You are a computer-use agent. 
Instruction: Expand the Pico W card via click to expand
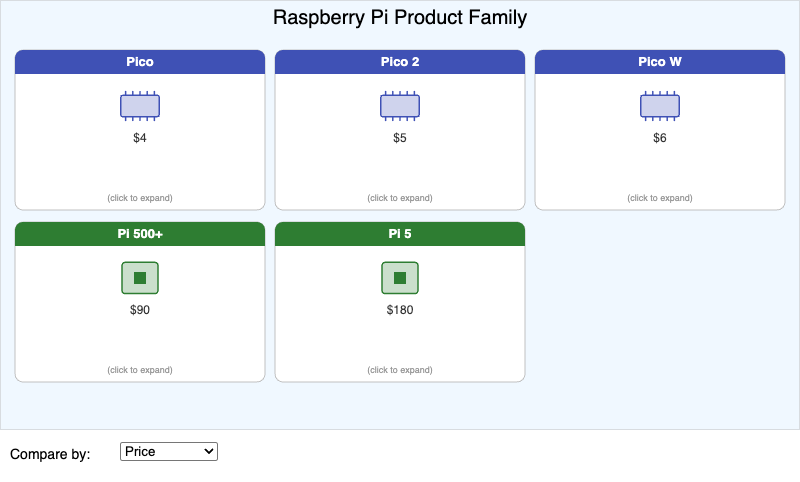click(x=660, y=198)
